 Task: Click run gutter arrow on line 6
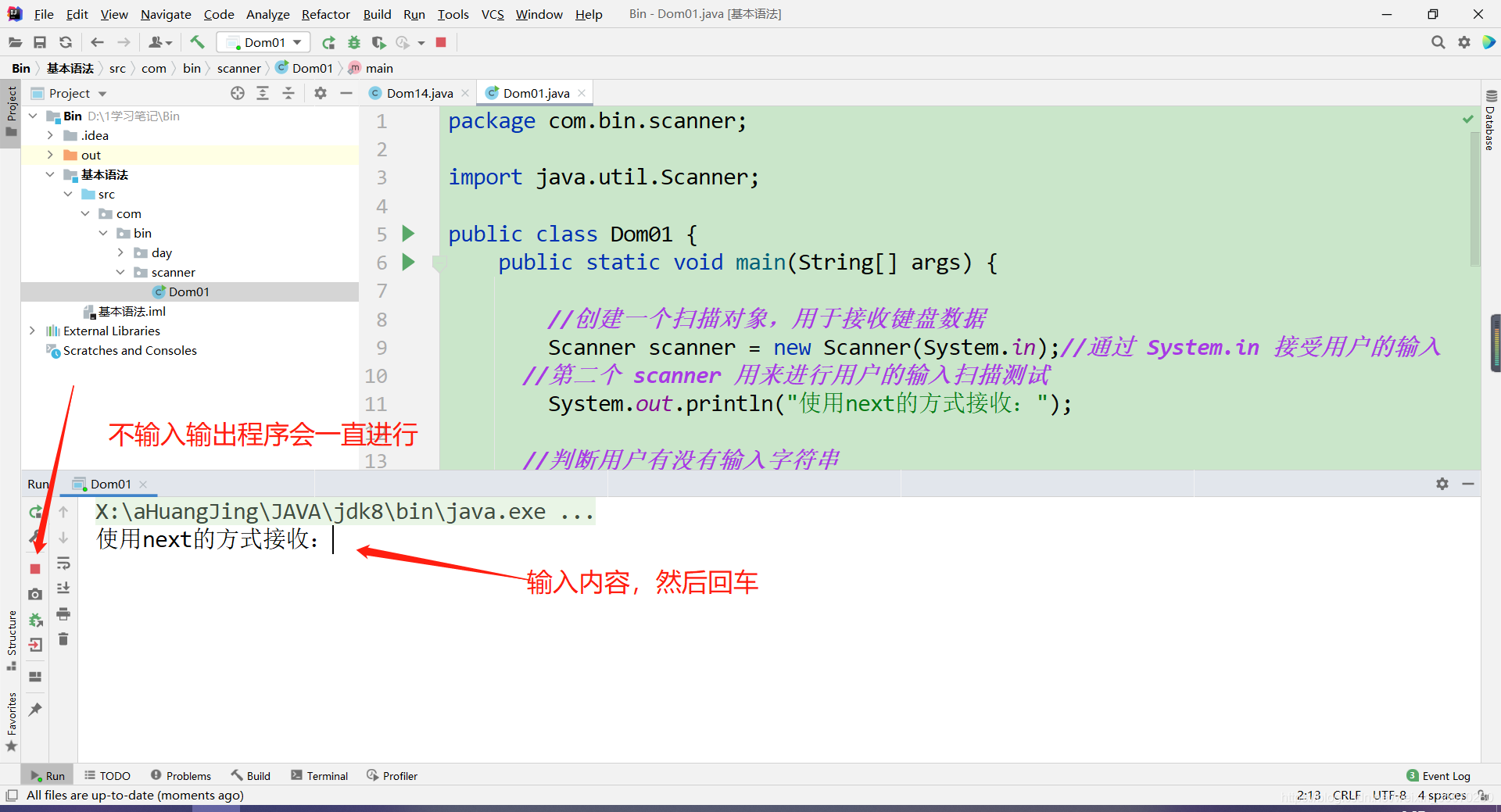coord(408,261)
